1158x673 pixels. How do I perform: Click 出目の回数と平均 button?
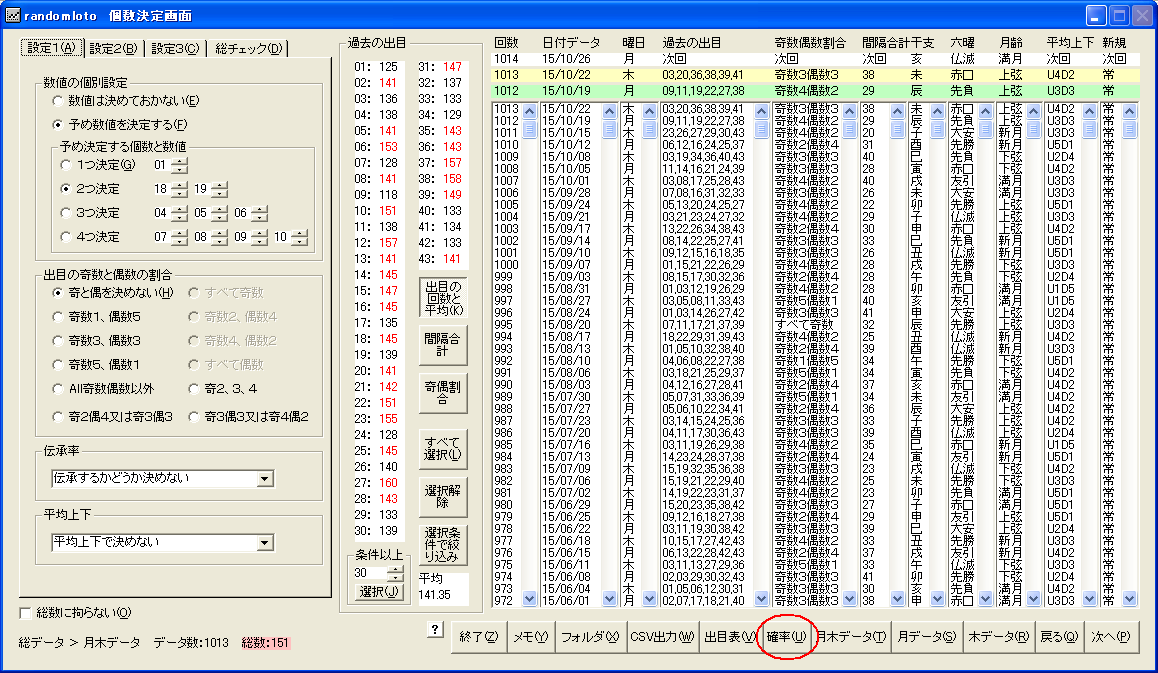tap(443, 298)
